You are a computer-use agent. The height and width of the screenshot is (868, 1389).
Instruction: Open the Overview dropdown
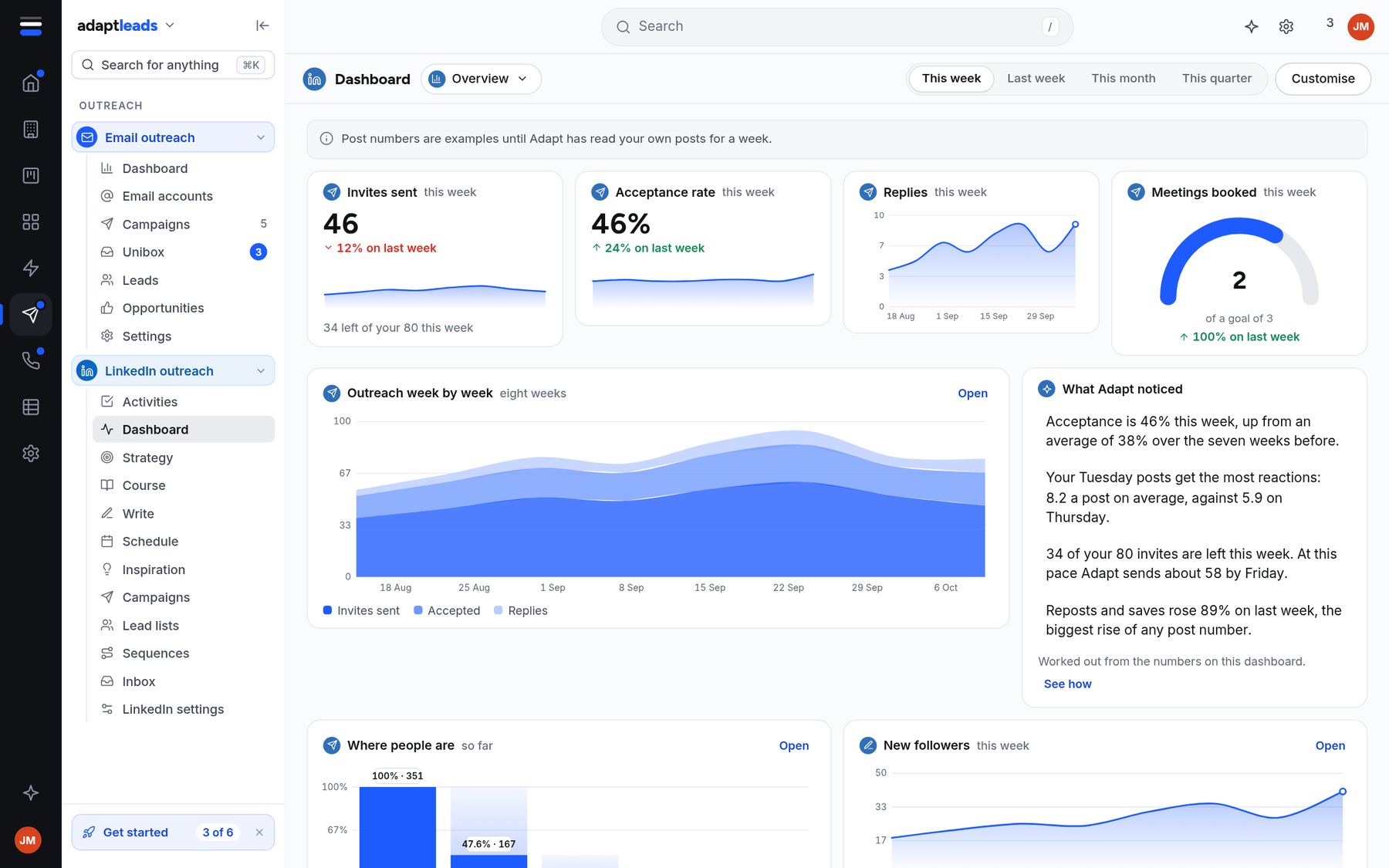point(481,79)
